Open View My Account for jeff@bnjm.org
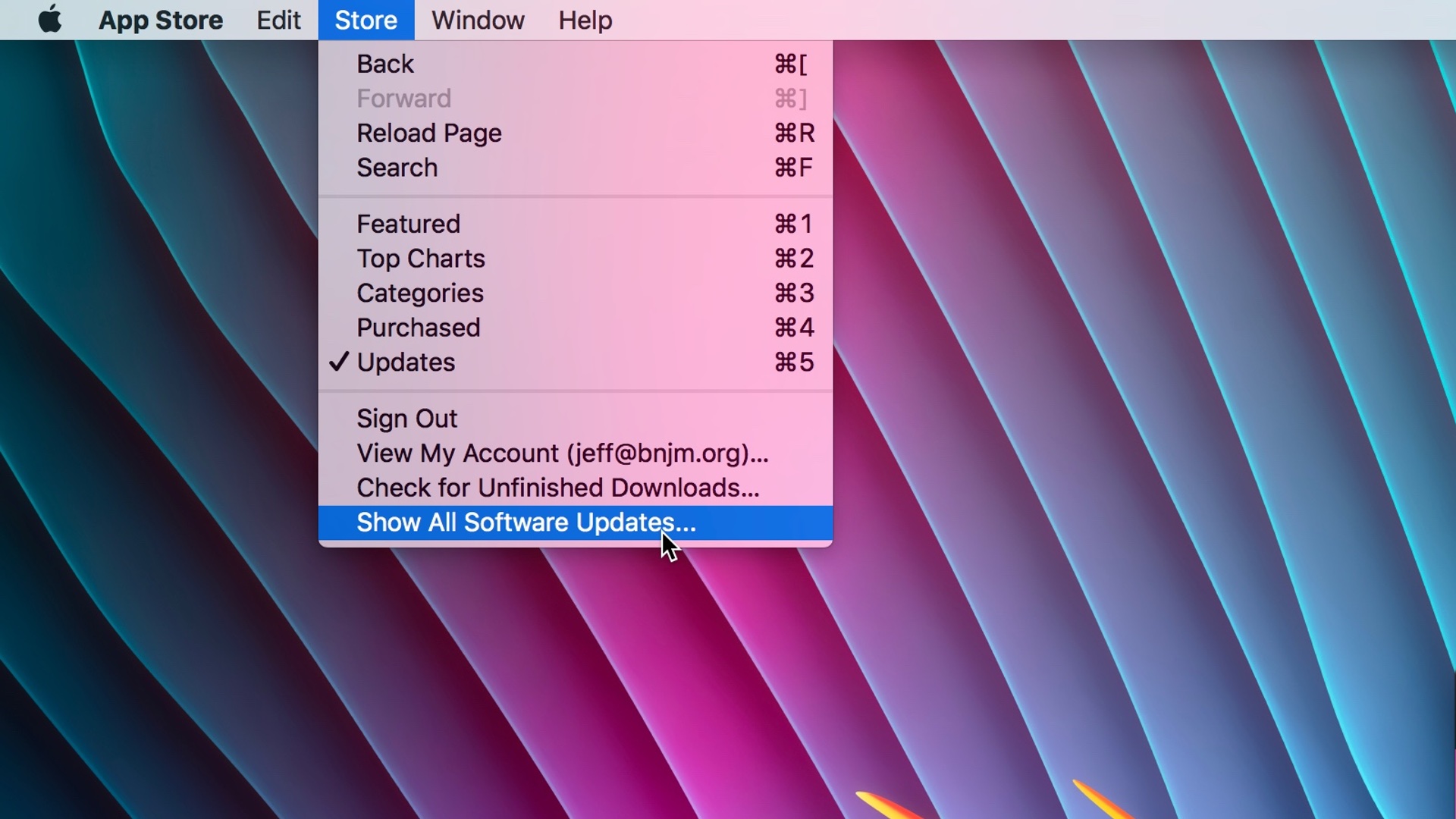This screenshot has height=819, width=1456. (562, 453)
